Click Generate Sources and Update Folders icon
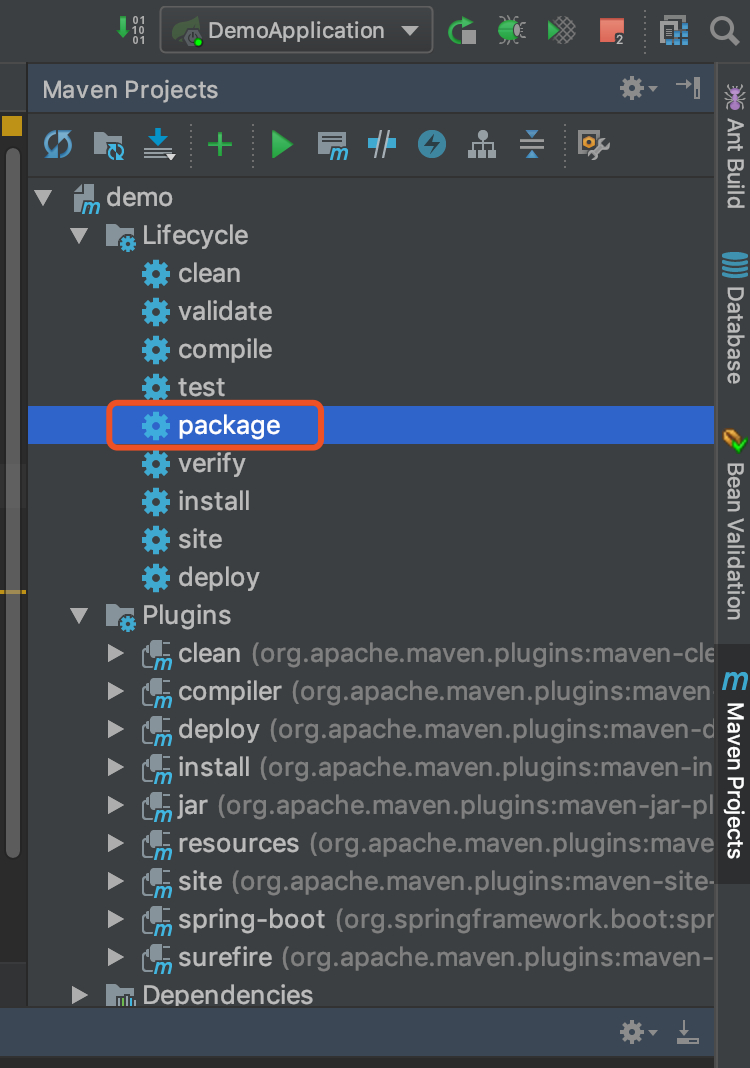This screenshot has height=1068, width=750. tap(108, 145)
